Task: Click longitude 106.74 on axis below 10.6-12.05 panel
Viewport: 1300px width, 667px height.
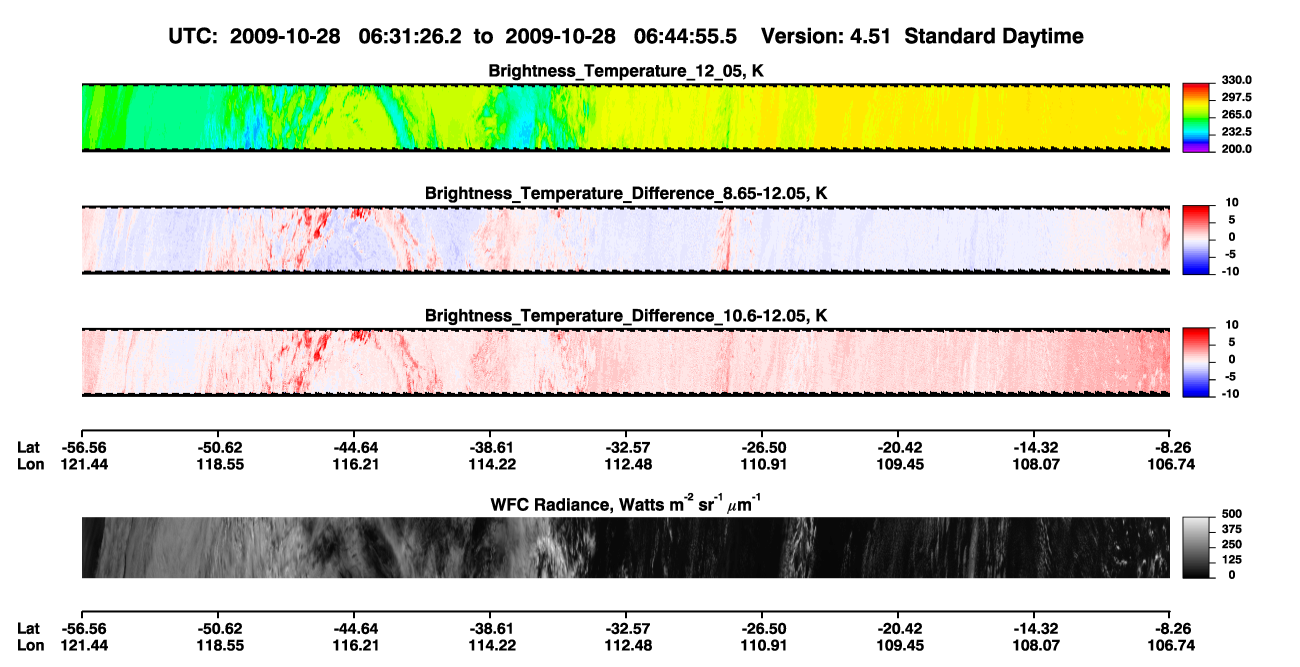Action: click(1169, 464)
